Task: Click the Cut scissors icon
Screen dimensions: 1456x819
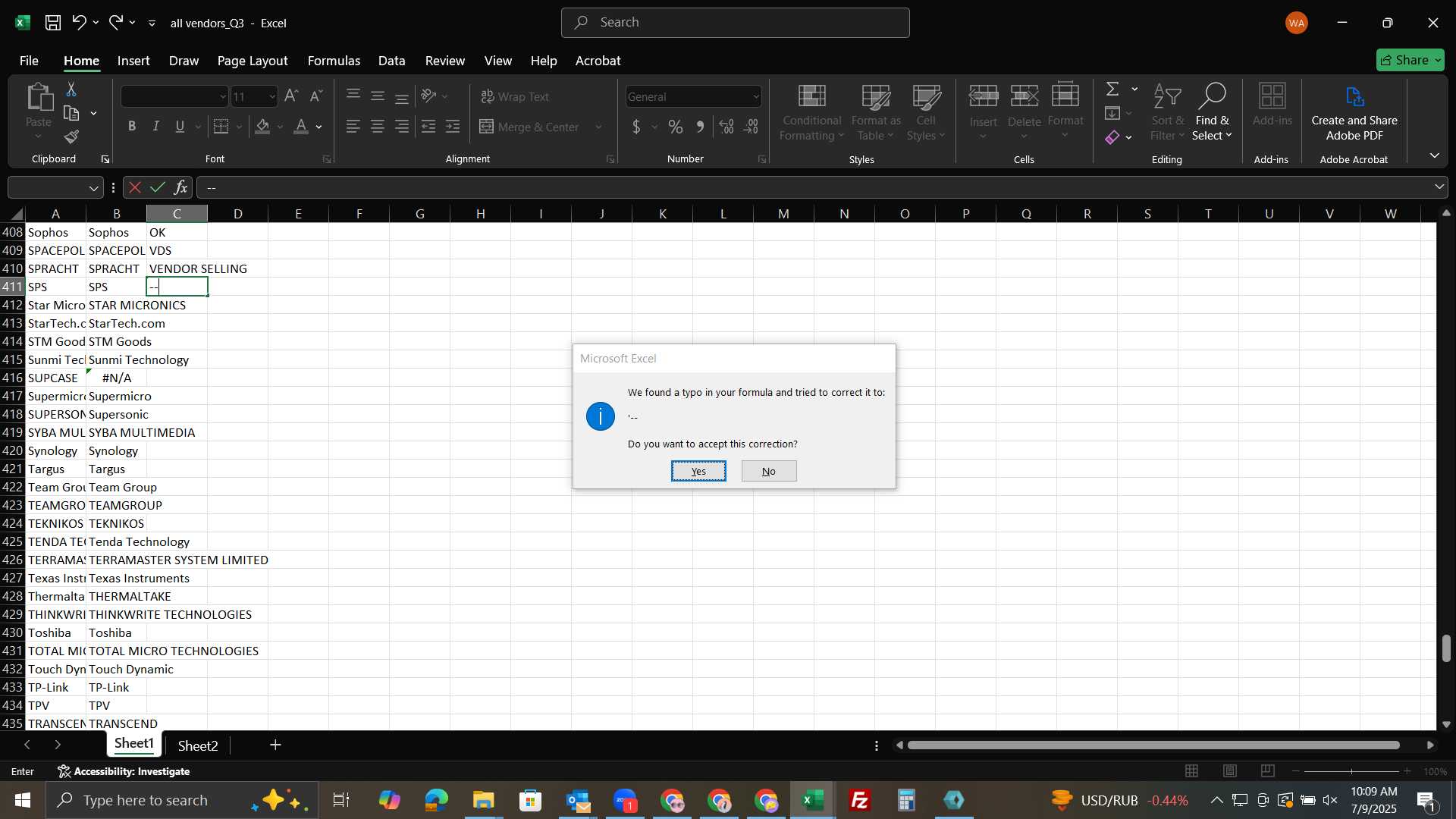Action: point(71,89)
